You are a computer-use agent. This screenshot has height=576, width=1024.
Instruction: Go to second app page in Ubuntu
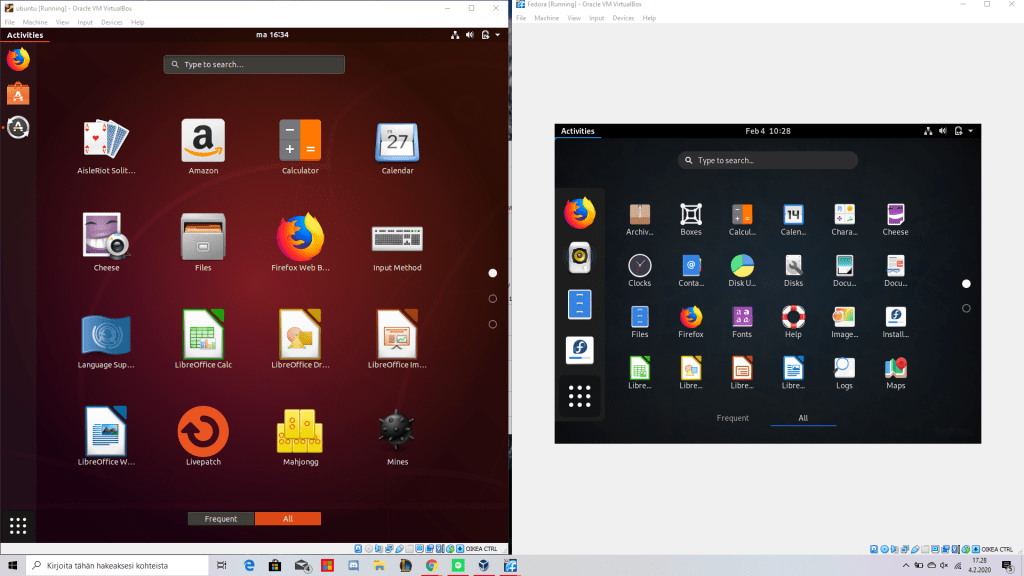click(493, 299)
